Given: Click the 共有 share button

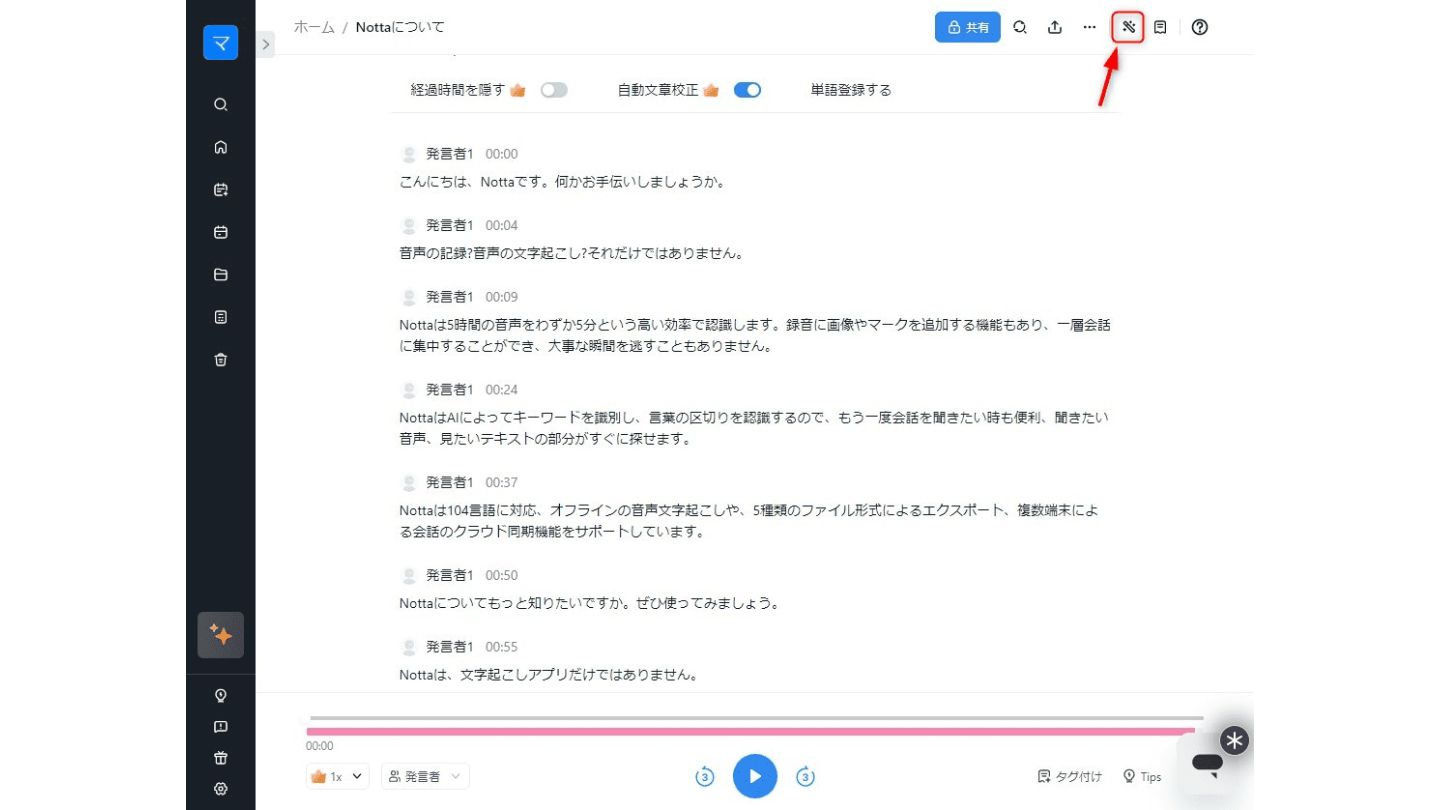Looking at the screenshot, I should 968,27.
